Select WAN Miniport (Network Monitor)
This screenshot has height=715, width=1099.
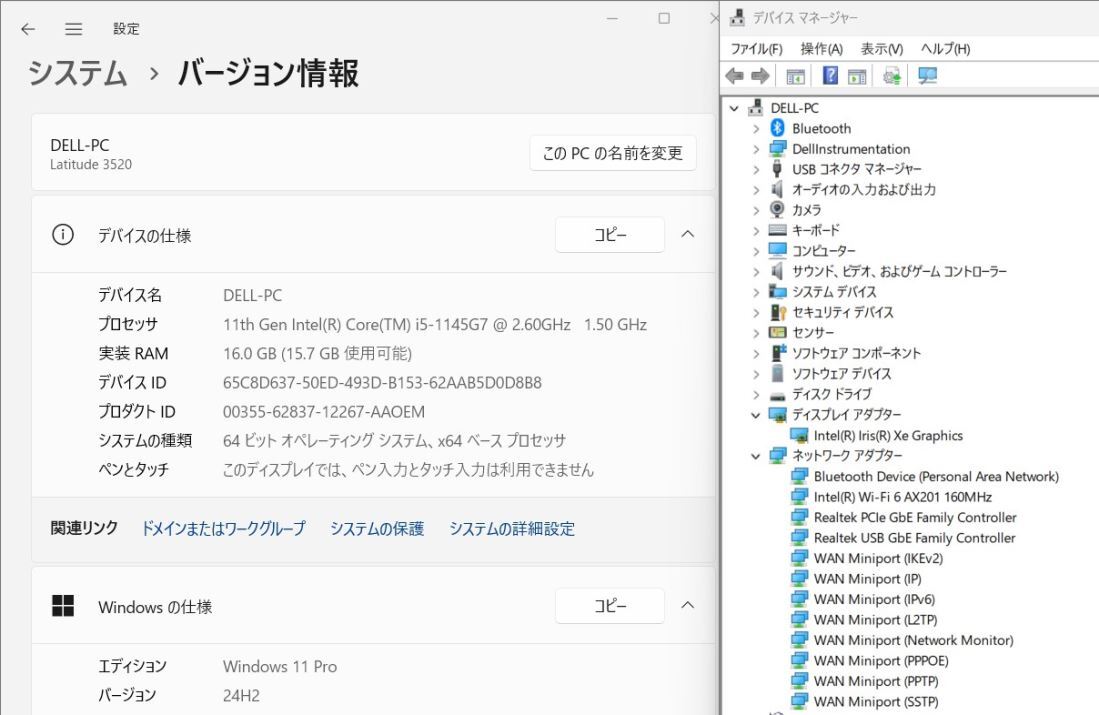point(913,640)
